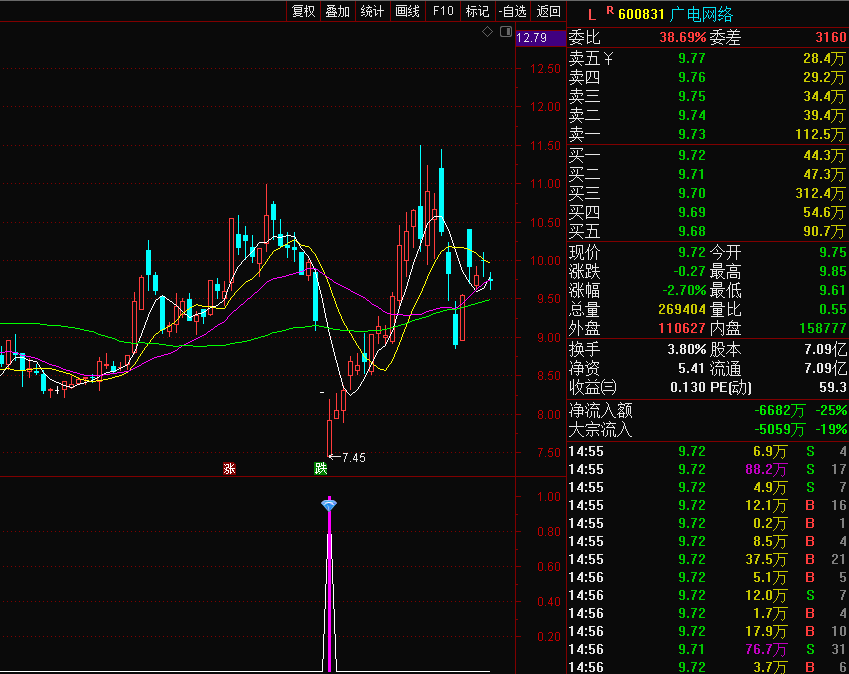The width and height of the screenshot is (849, 674).
Task: Click the stock code 600831
Action: (x=641, y=15)
